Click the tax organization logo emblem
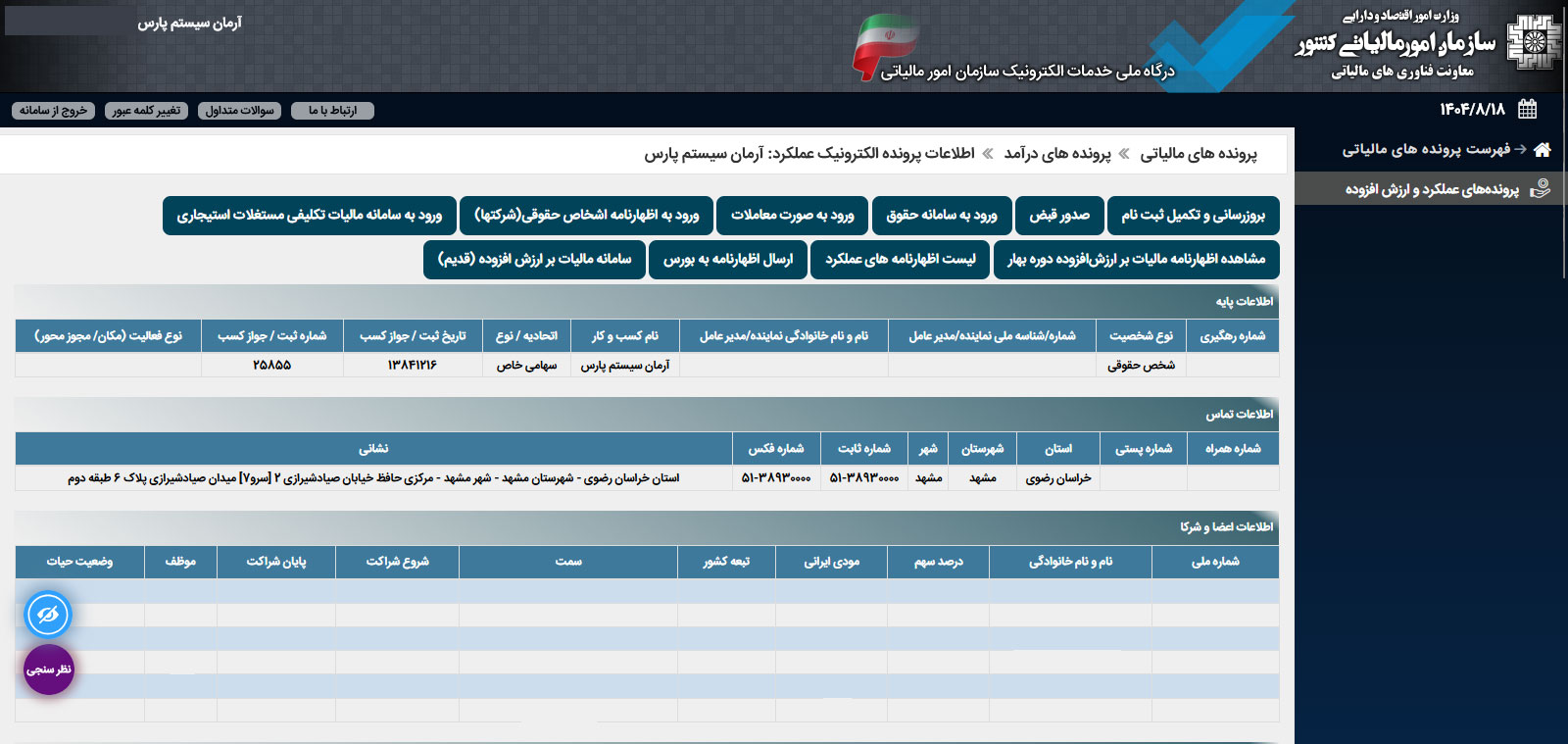The width and height of the screenshot is (1568, 744). [x=1534, y=42]
